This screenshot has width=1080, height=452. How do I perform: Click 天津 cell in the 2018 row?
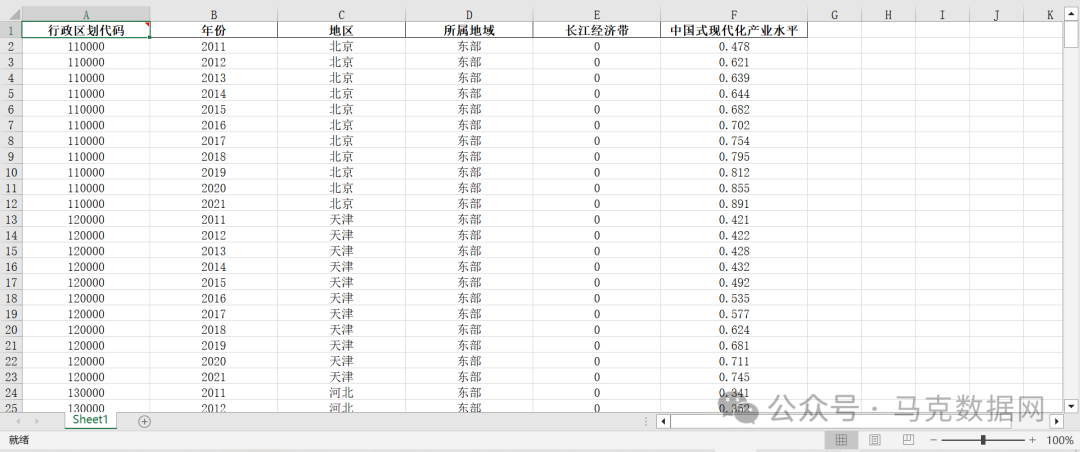coord(342,329)
